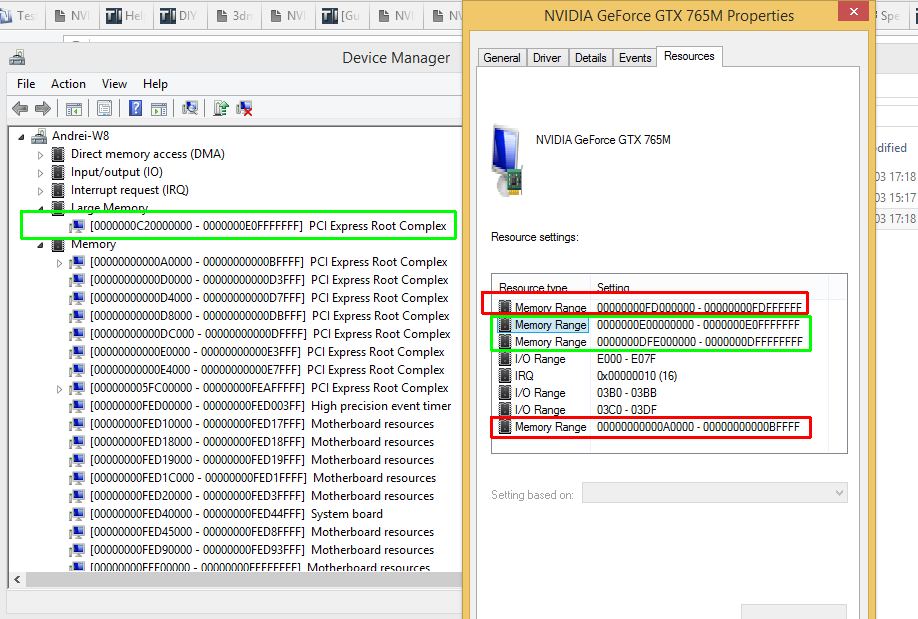
Task: Click the Forward arrow in Device Manager toolbar
Action: coord(43,108)
